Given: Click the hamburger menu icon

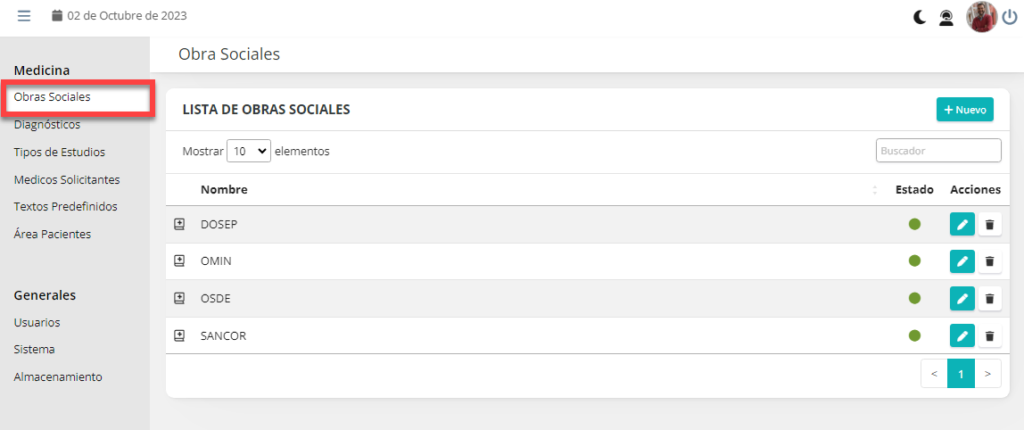Looking at the screenshot, I should pos(24,16).
